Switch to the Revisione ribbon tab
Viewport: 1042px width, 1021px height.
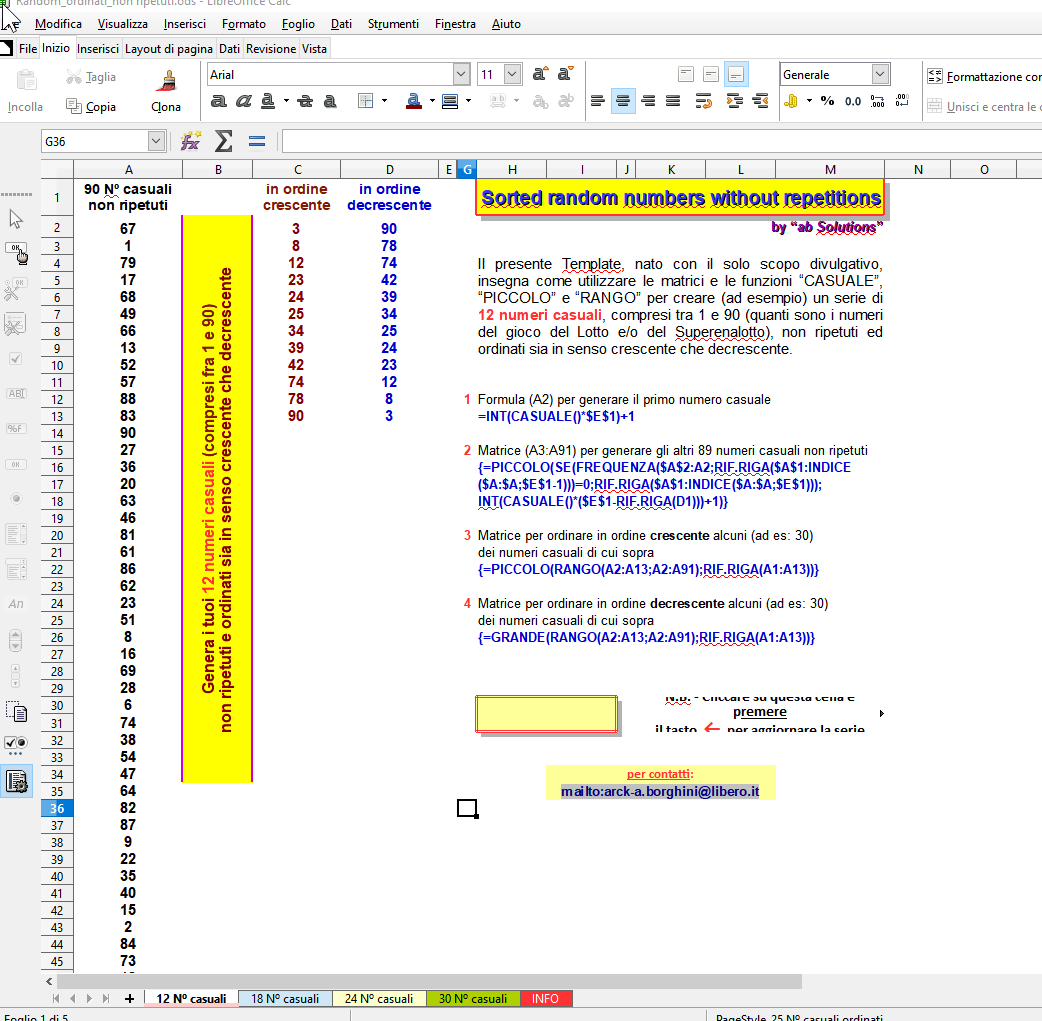[271, 49]
